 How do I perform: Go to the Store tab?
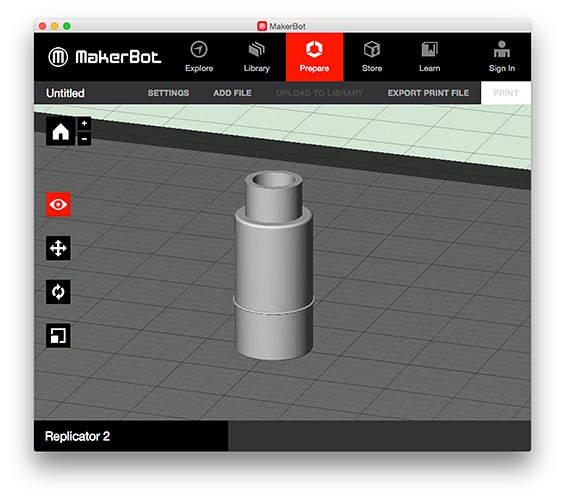(x=372, y=57)
